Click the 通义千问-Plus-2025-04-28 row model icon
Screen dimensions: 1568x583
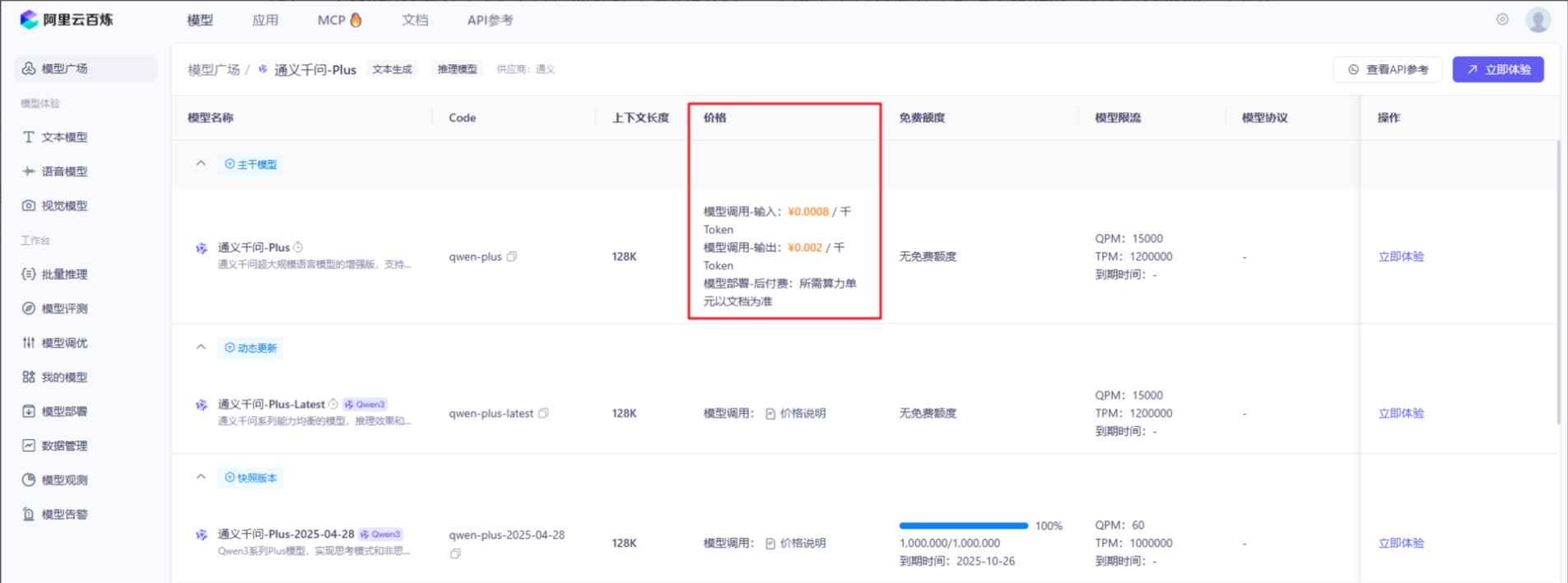[x=202, y=535]
